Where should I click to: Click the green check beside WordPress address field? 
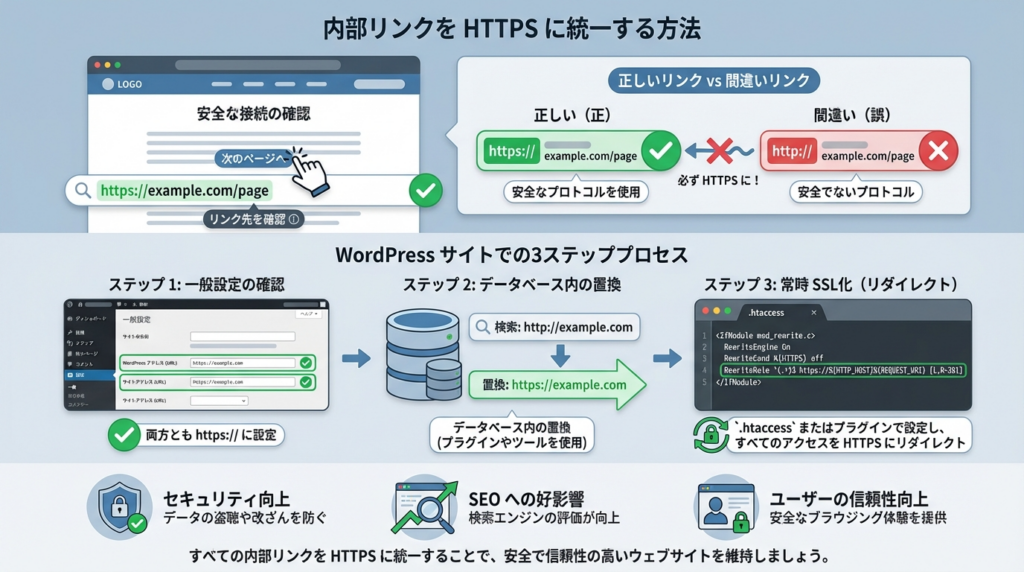click(x=304, y=363)
